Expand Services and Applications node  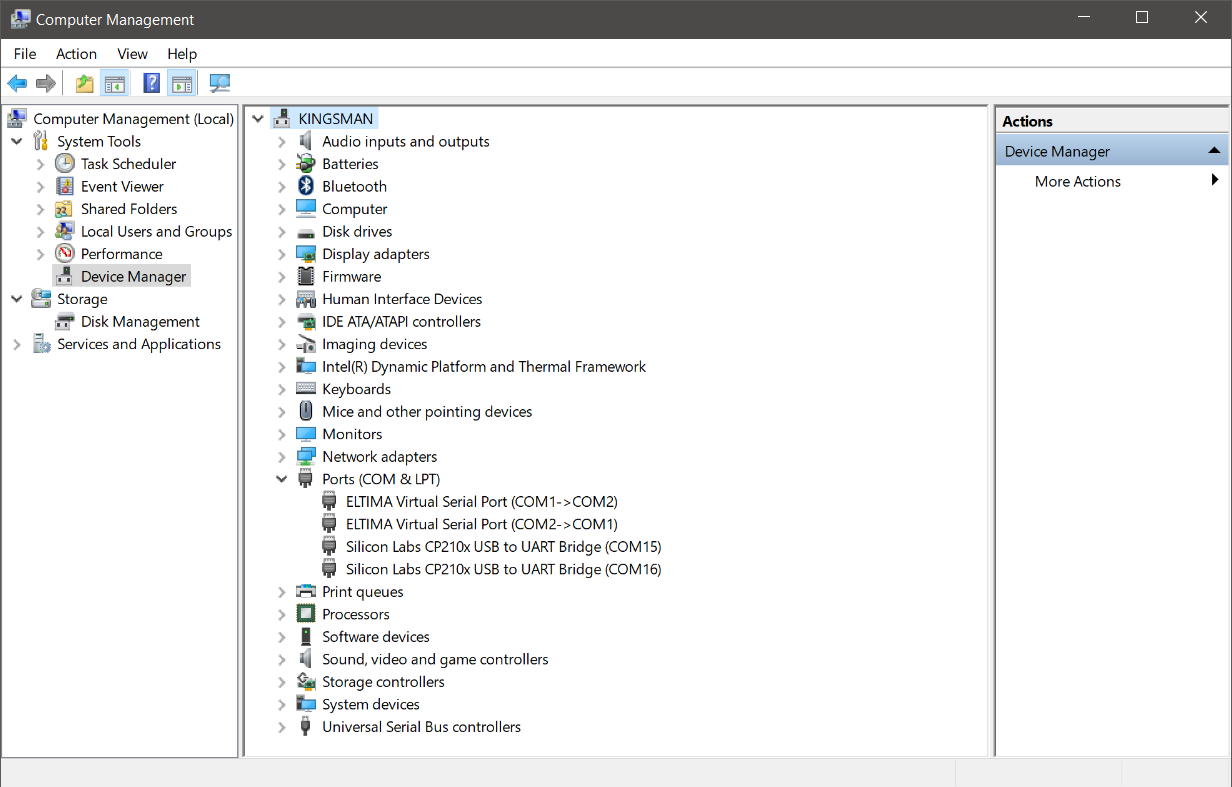coord(17,344)
